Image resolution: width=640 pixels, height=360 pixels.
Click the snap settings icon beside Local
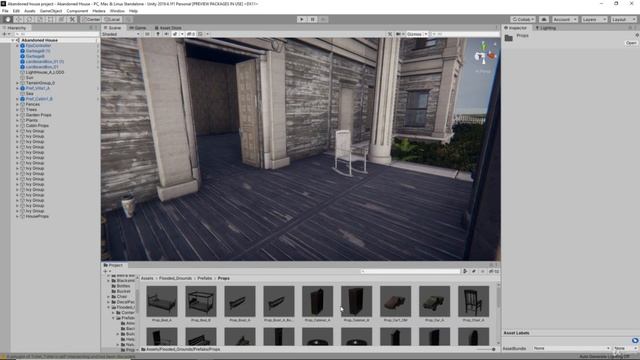tap(129, 19)
